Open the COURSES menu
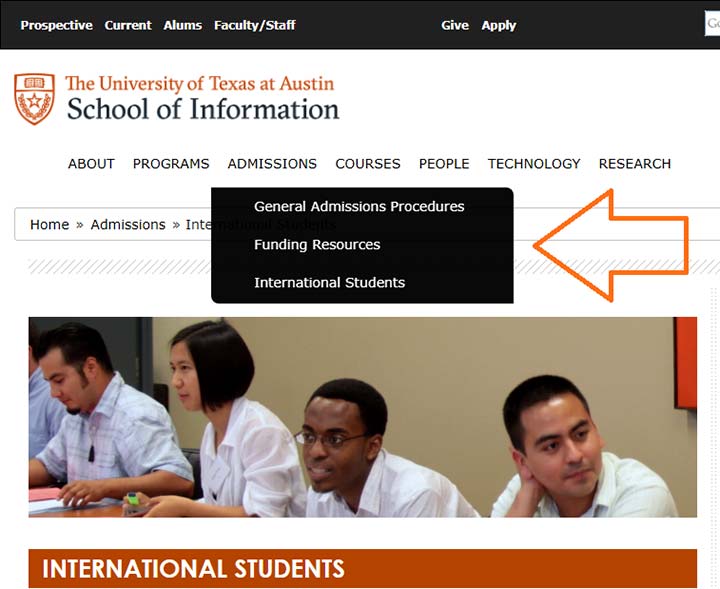 [x=368, y=164]
